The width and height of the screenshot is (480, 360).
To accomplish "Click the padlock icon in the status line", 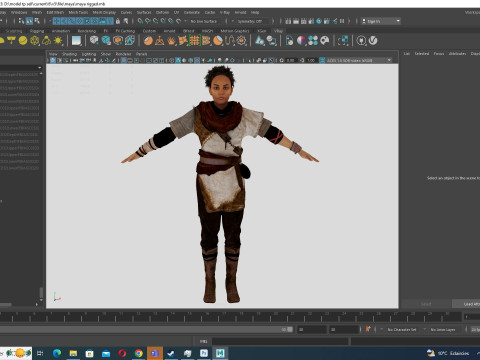I will (x=118, y=21).
